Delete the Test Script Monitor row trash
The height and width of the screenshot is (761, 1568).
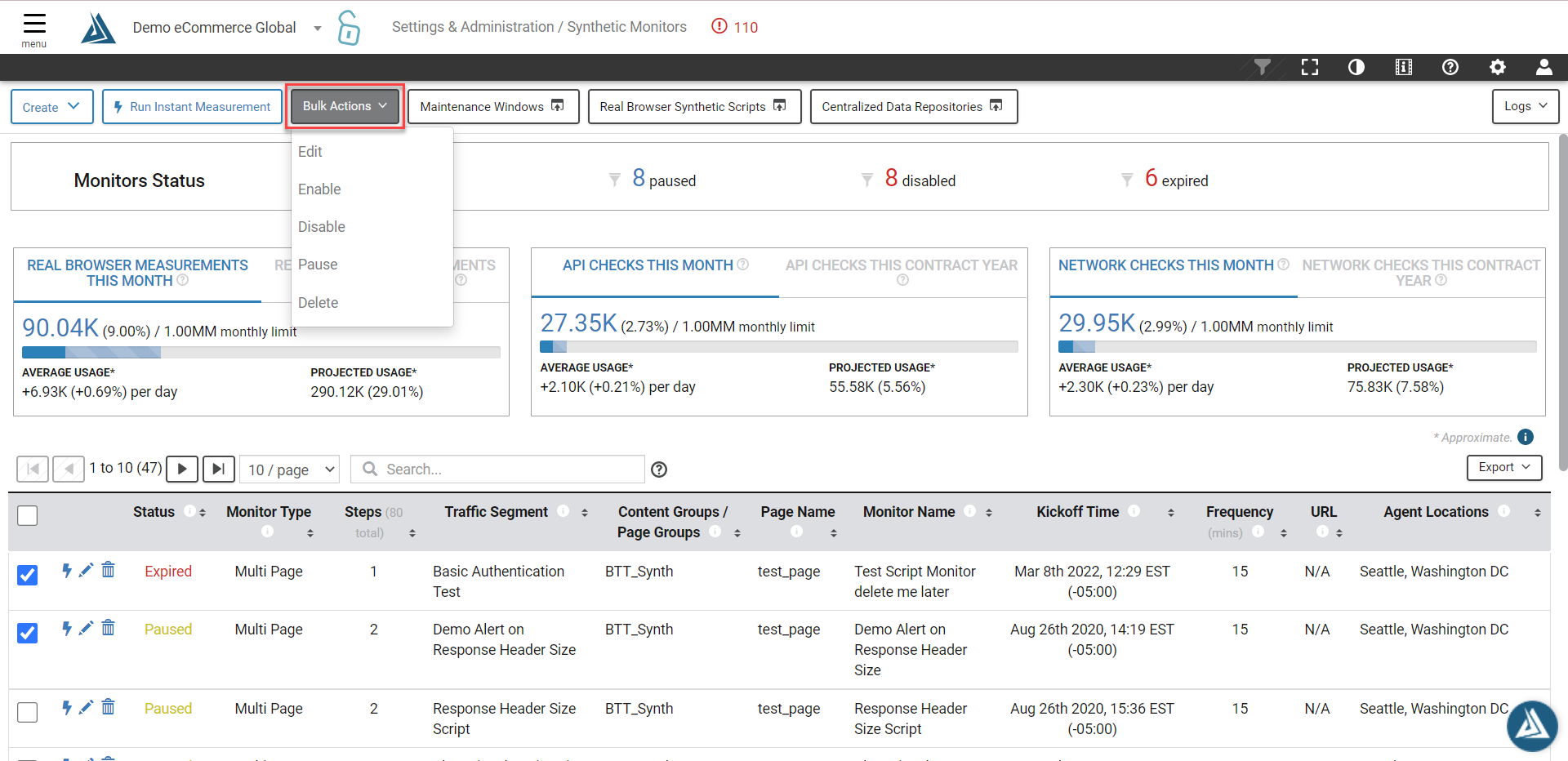click(x=109, y=570)
